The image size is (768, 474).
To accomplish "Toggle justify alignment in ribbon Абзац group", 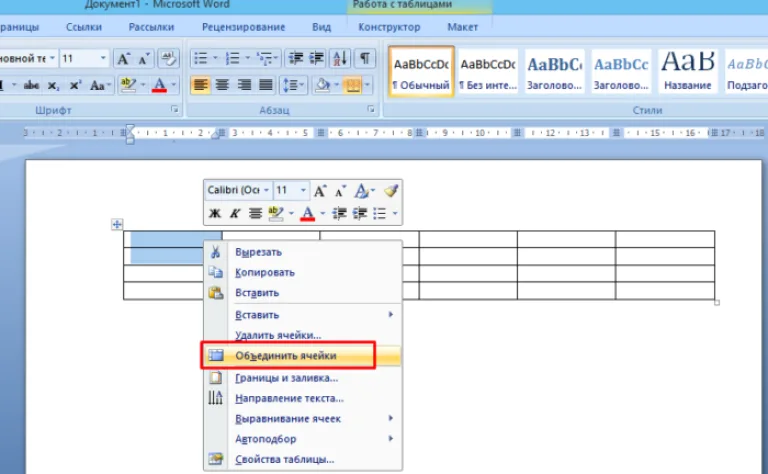I will 266,85.
